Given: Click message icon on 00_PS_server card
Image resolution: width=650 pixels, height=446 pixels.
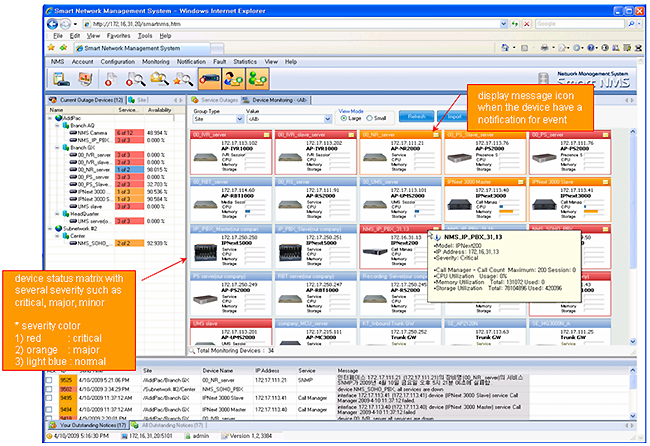Looking at the screenshot, I should pyautogui.click(x=606, y=135).
